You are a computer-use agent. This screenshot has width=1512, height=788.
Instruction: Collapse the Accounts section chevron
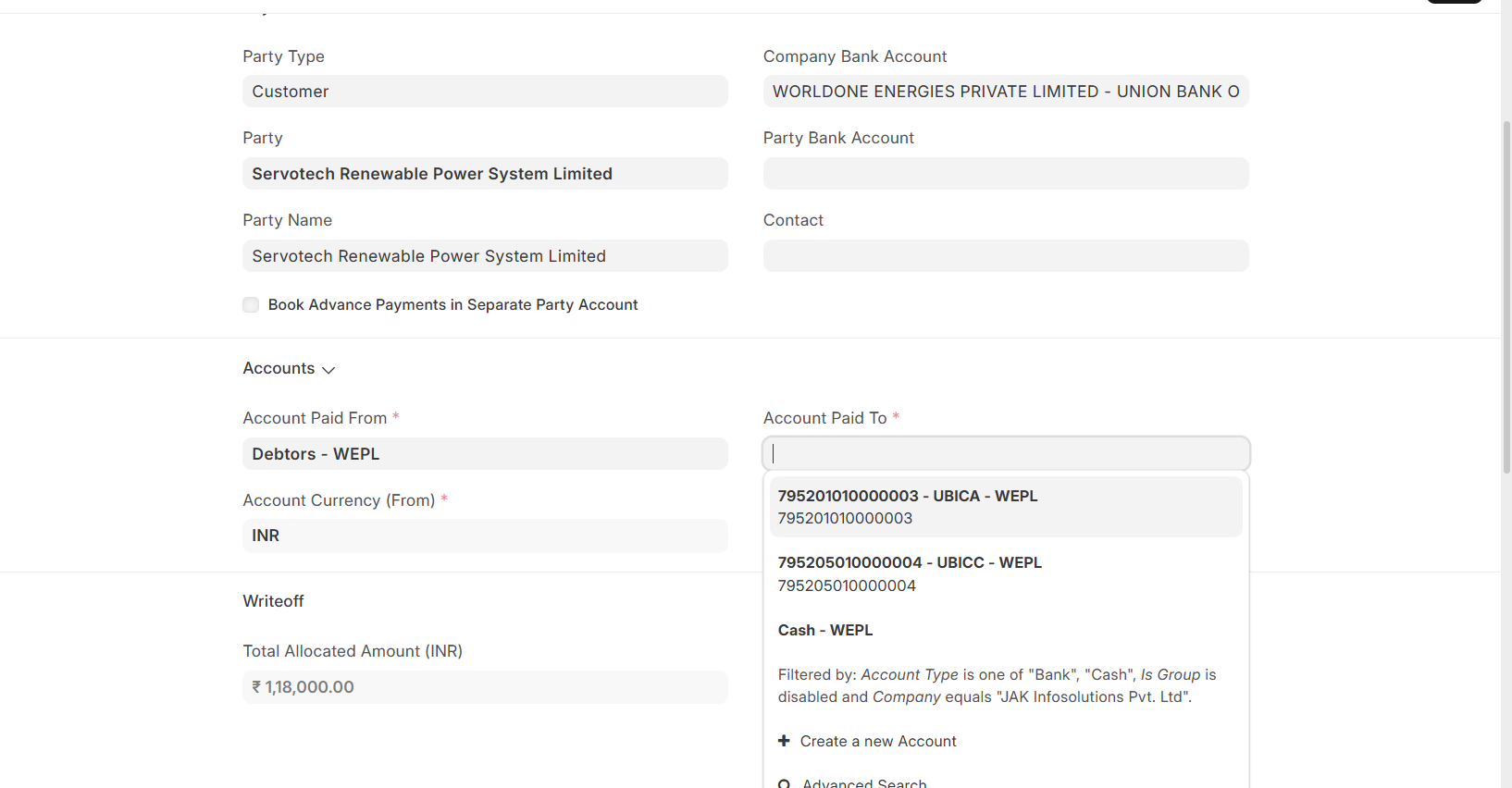pos(328,370)
